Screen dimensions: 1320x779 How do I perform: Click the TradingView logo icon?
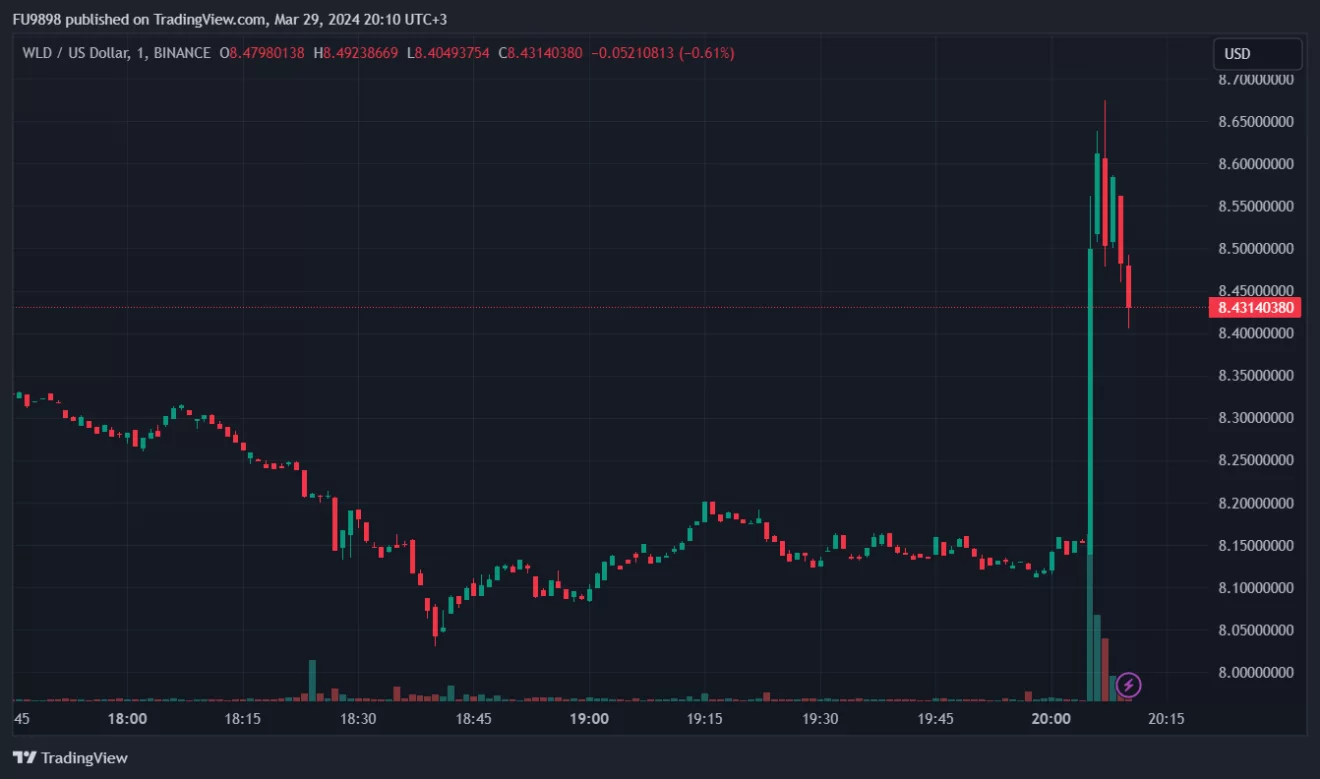[25, 758]
